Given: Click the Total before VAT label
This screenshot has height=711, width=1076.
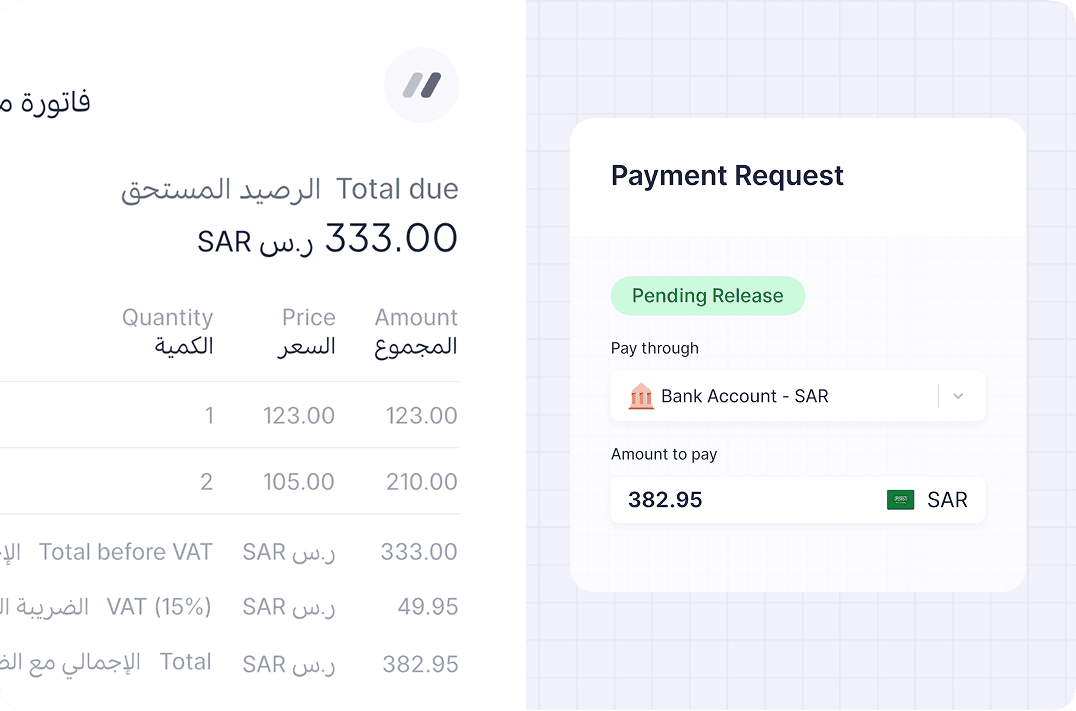Looking at the screenshot, I should pyautogui.click(x=126, y=552).
